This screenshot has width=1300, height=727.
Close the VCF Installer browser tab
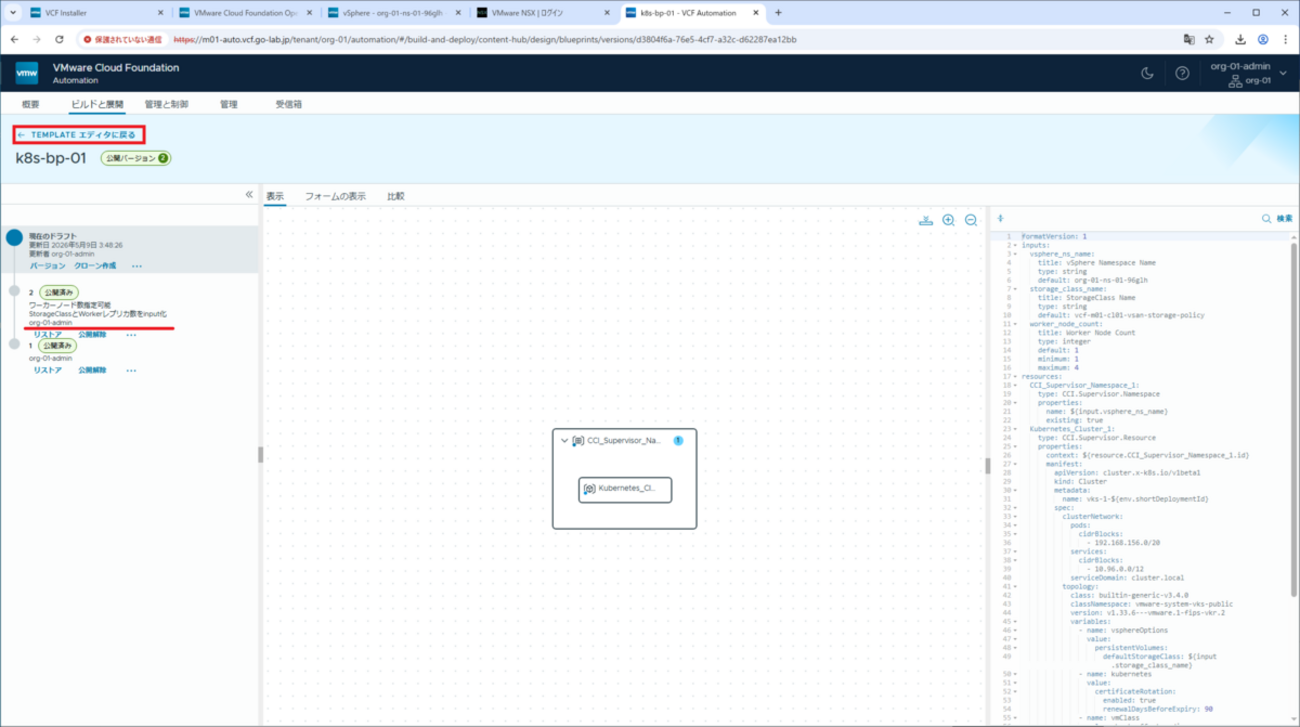pyautogui.click(x=160, y=13)
